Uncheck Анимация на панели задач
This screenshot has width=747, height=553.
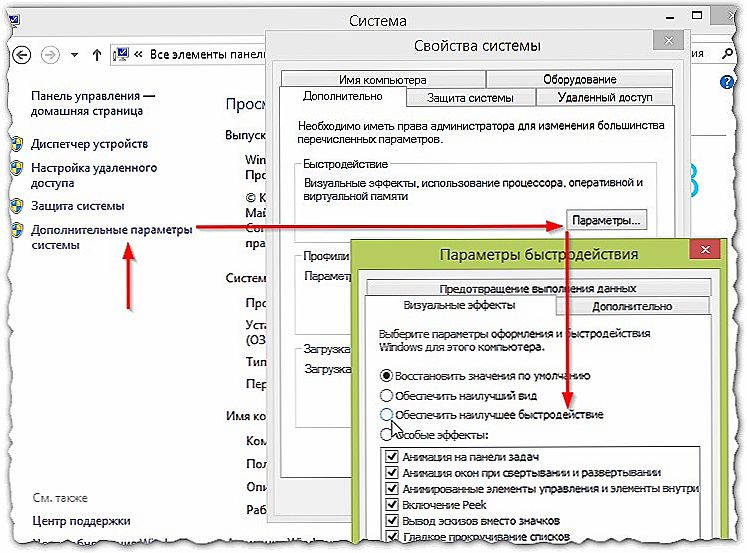point(392,457)
